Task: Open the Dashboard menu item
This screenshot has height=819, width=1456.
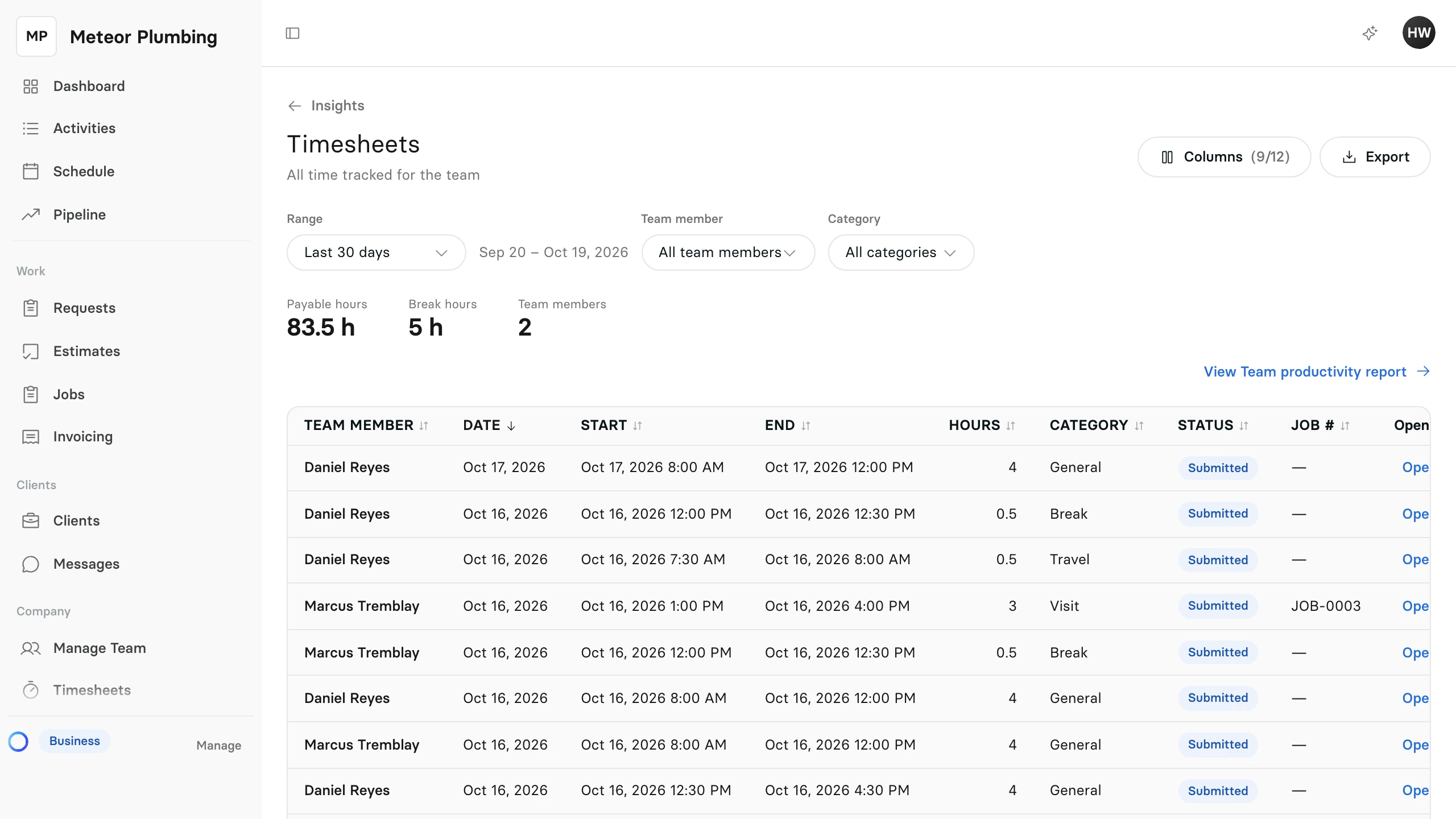Action: pyautogui.click(x=131, y=86)
